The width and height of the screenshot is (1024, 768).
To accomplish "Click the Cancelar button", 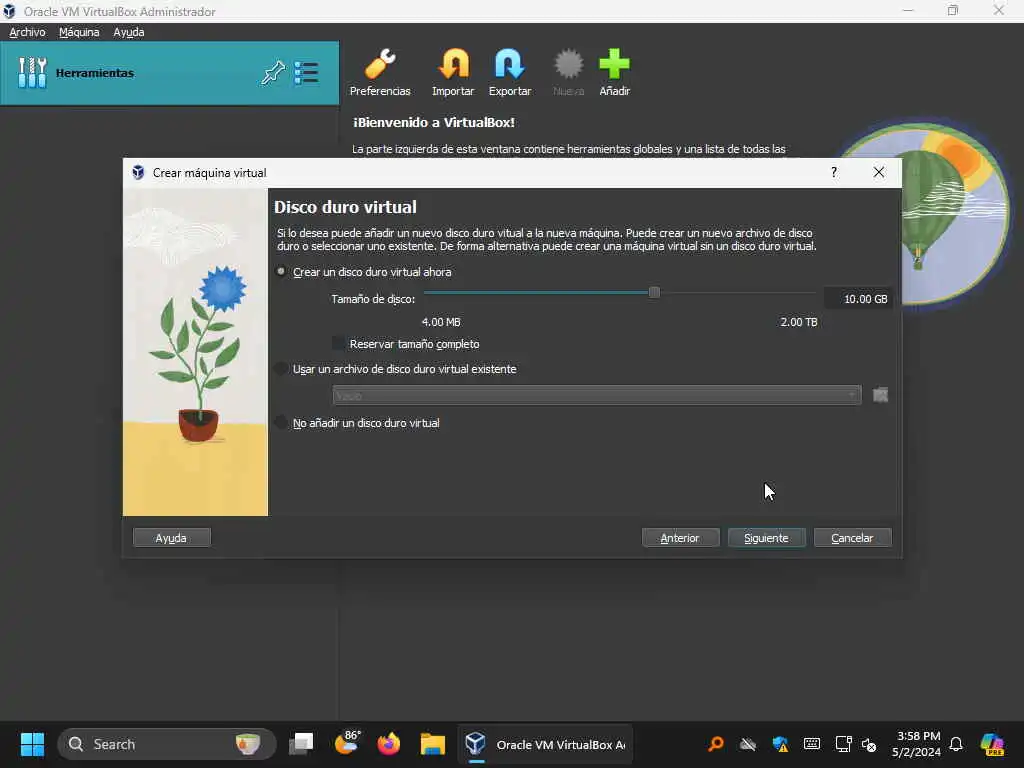I will pyautogui.click(x=852, y=537).
